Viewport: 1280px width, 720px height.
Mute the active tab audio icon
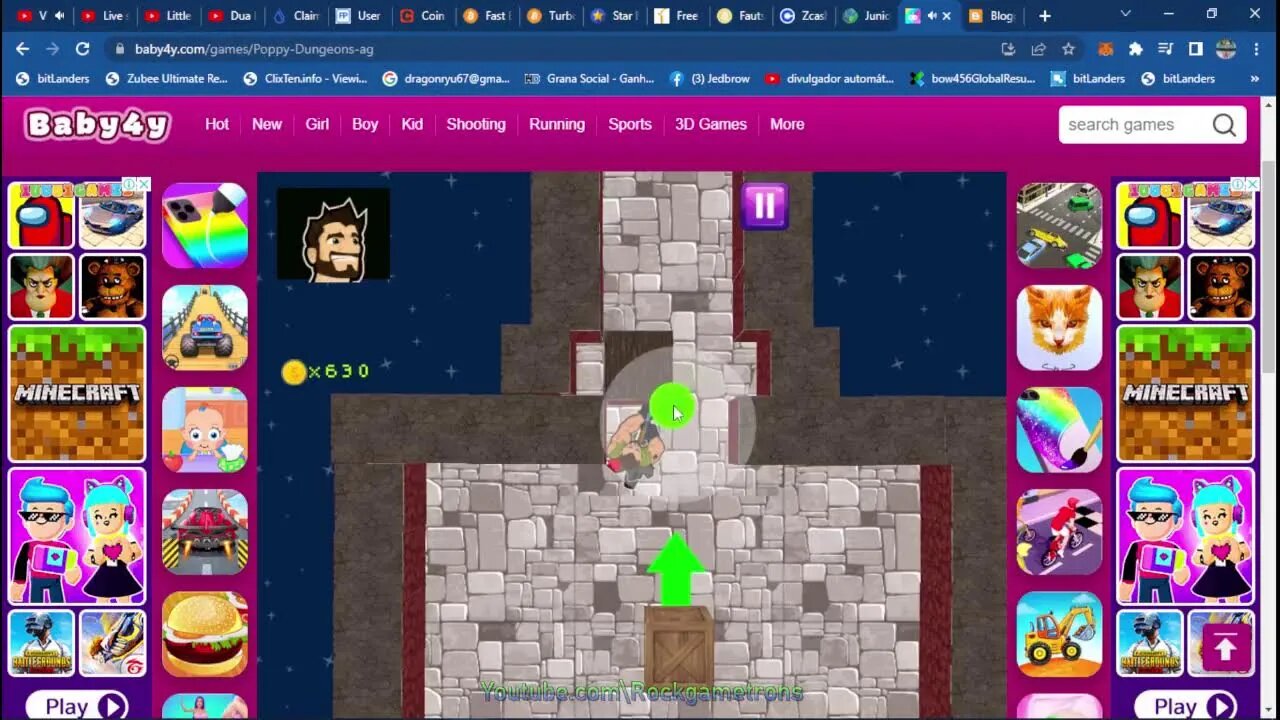pyautogui.click(x=932, y=15)
